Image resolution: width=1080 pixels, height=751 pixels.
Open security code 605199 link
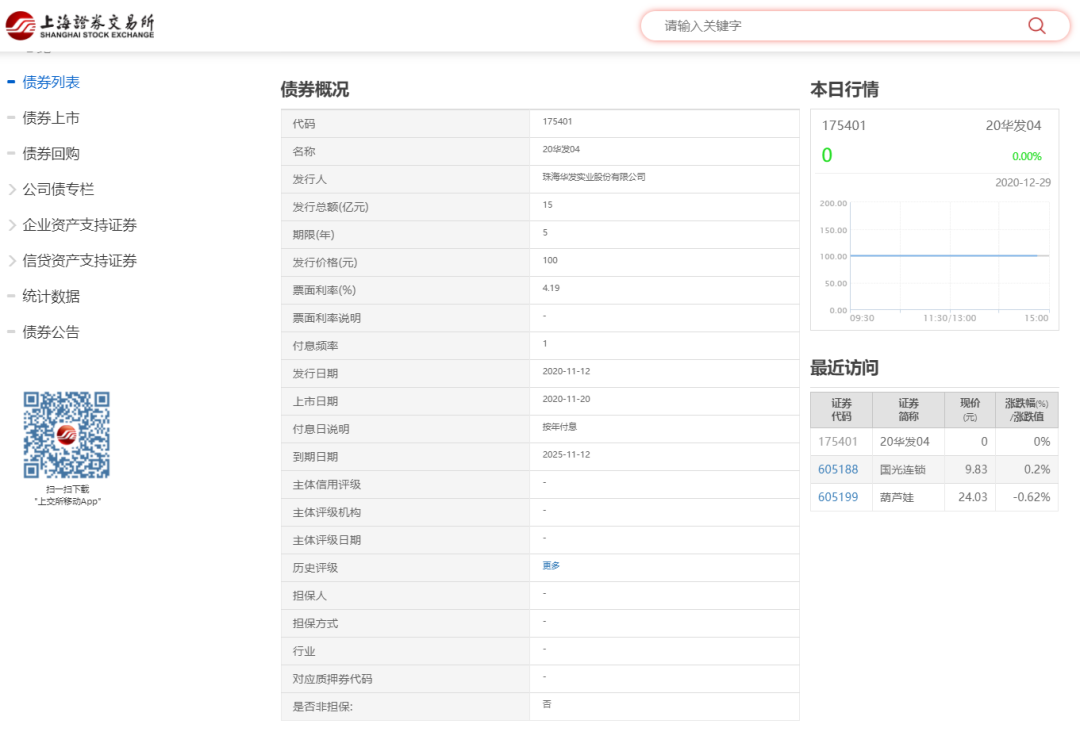point(838,497)
